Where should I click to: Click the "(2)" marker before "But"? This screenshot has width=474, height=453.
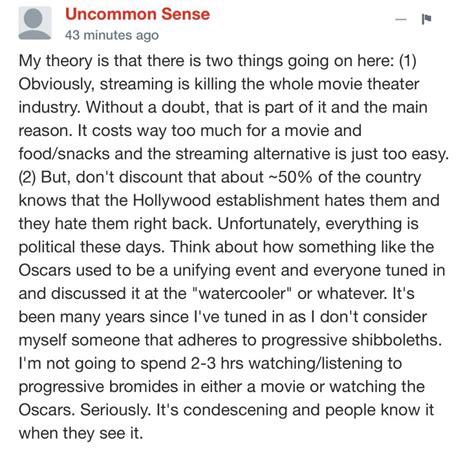tap(27, 177)
